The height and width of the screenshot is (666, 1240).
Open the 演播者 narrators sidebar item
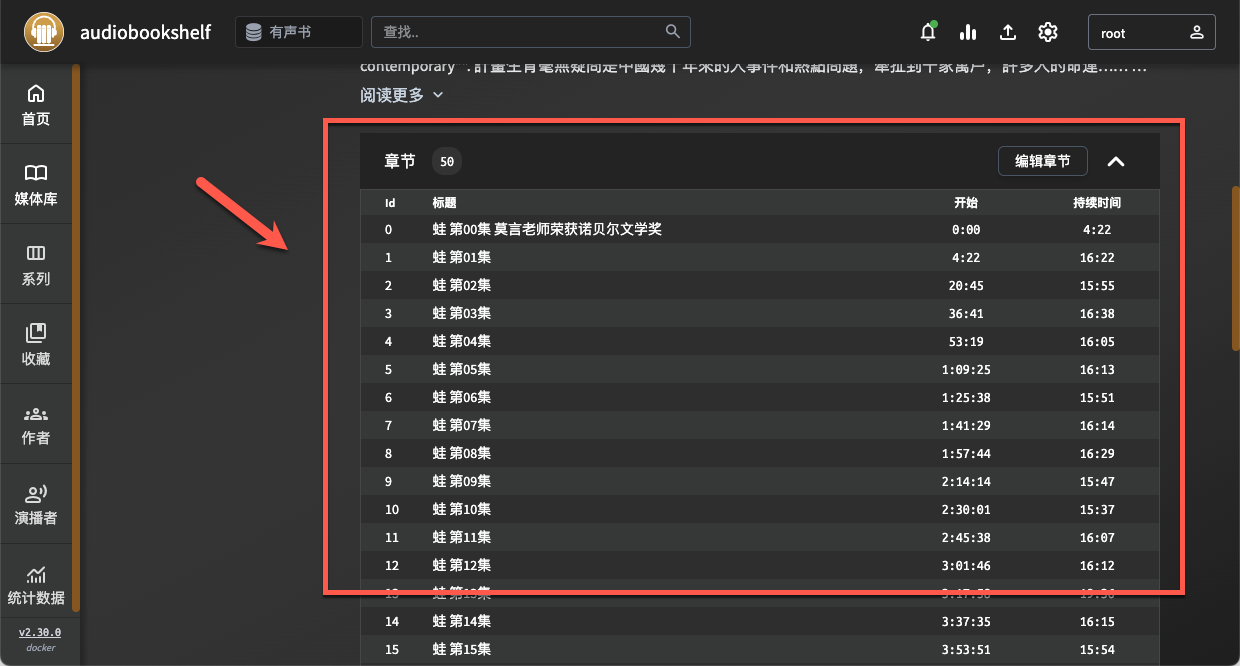click(36, 505)
